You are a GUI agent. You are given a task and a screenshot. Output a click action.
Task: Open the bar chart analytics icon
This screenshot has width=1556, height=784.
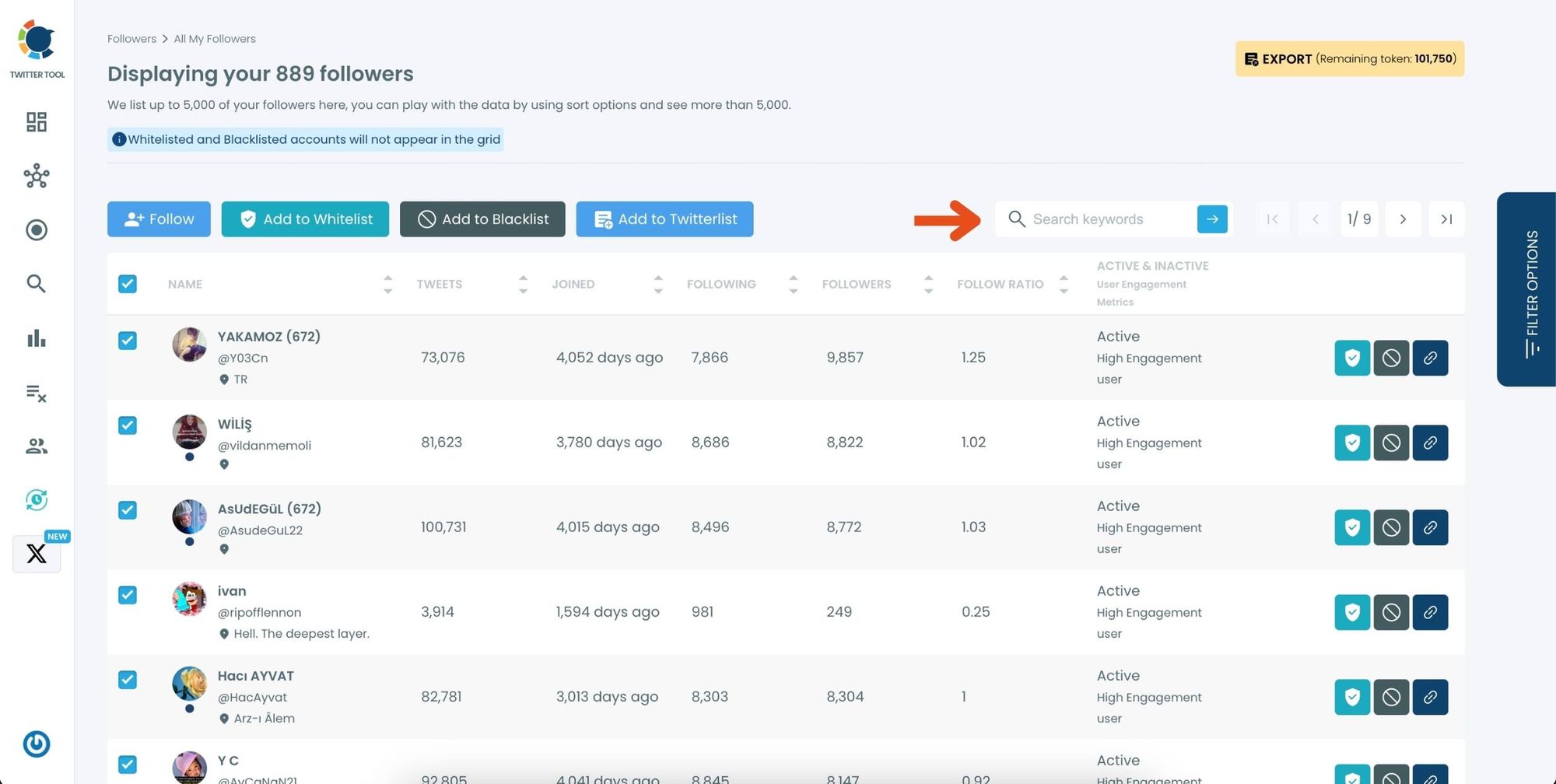pos(37,338)
